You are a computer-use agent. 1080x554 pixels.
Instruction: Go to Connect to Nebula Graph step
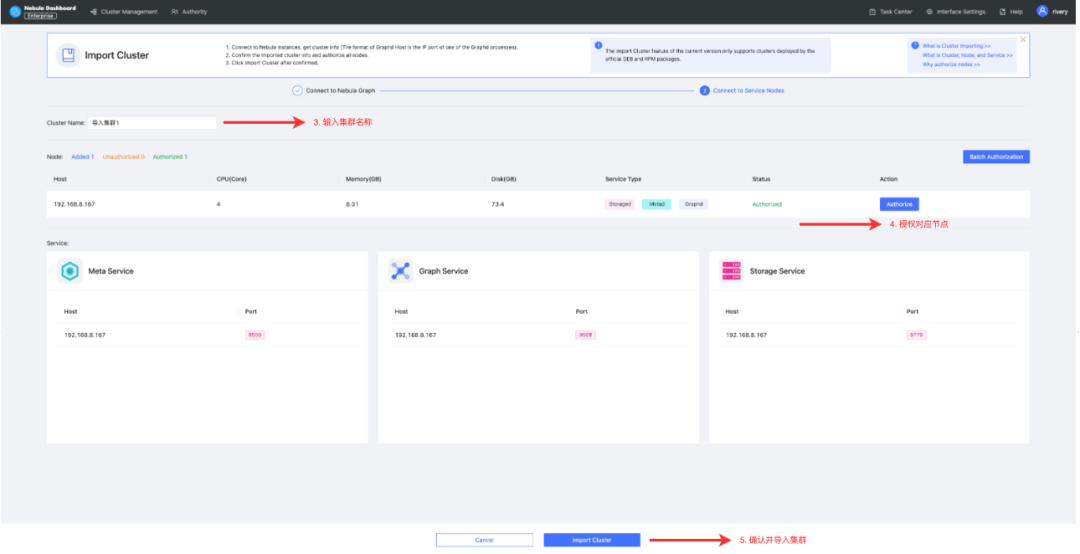[333, 90]
